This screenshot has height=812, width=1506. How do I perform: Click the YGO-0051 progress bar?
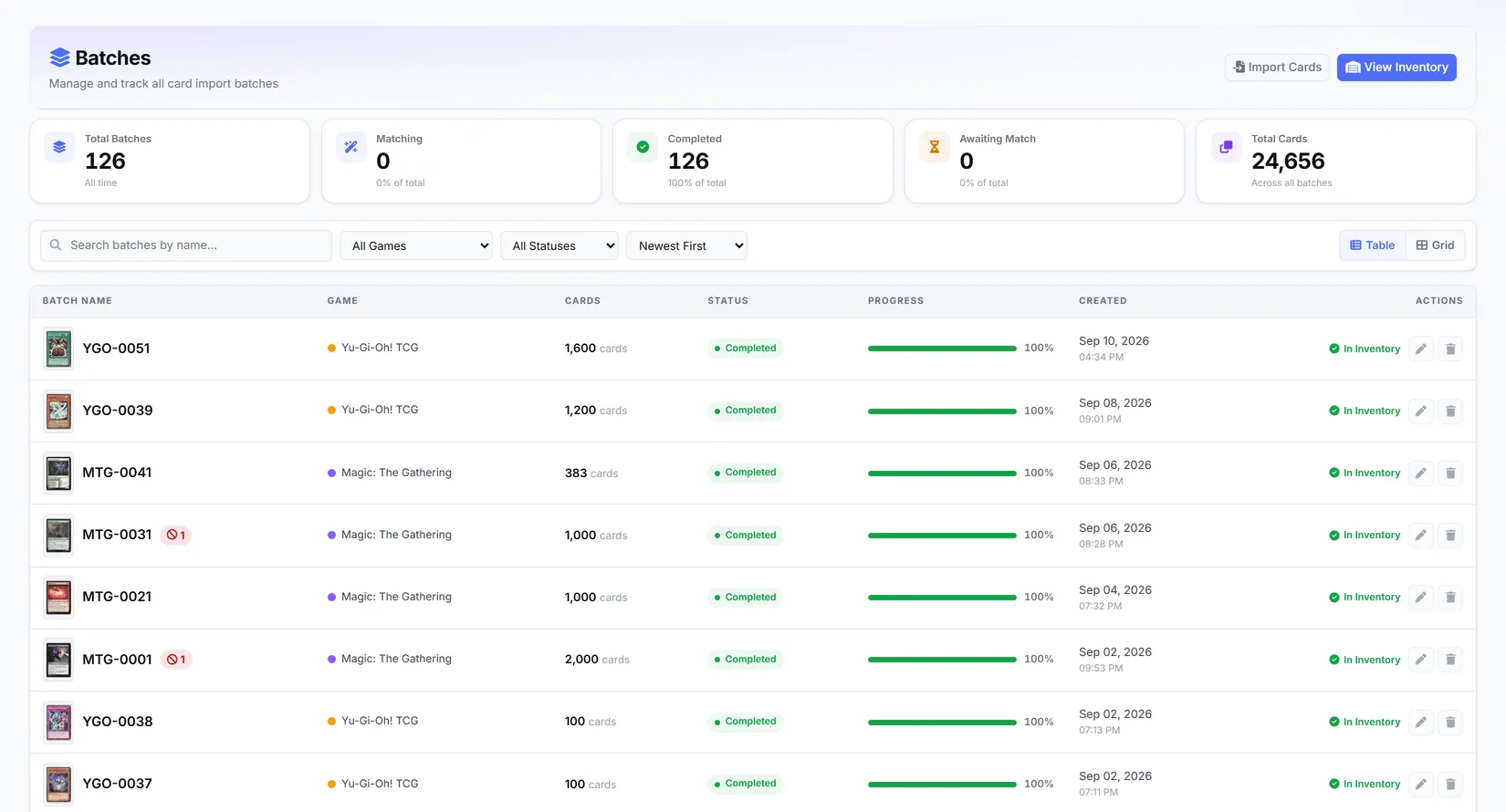pyautogui.click(x=942, y=349)
